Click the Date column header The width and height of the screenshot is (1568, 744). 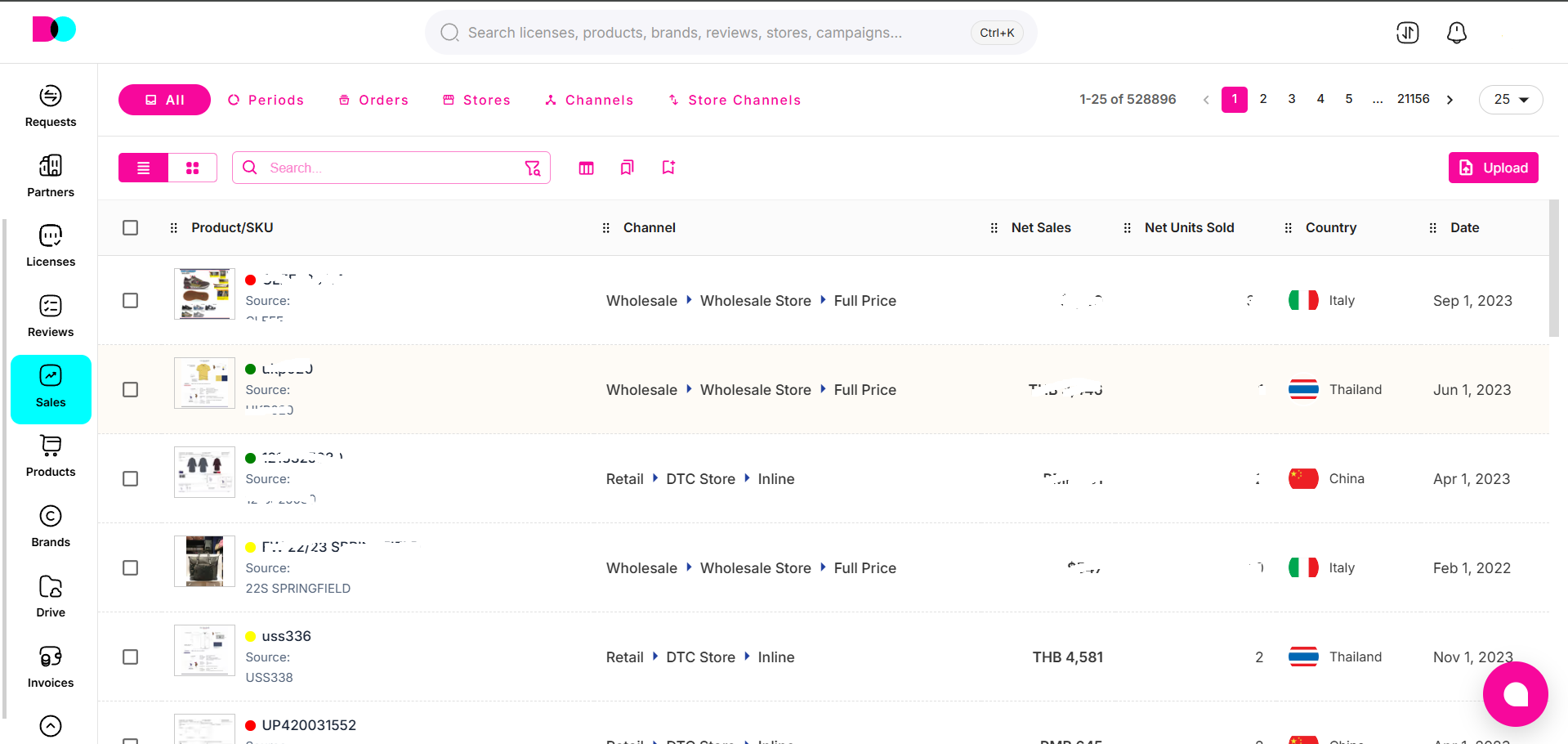[1465, 228]
